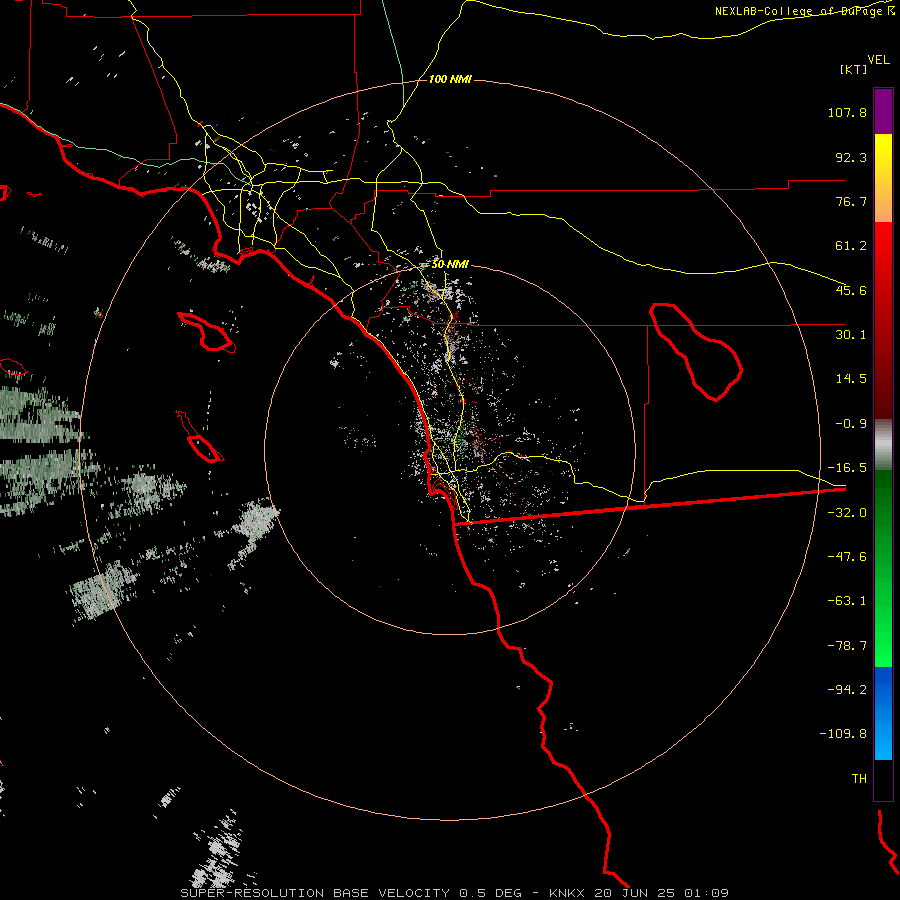Click the 45.6 legend value
Viewport: 900px width, 900px height.
(x=851, y=290)
